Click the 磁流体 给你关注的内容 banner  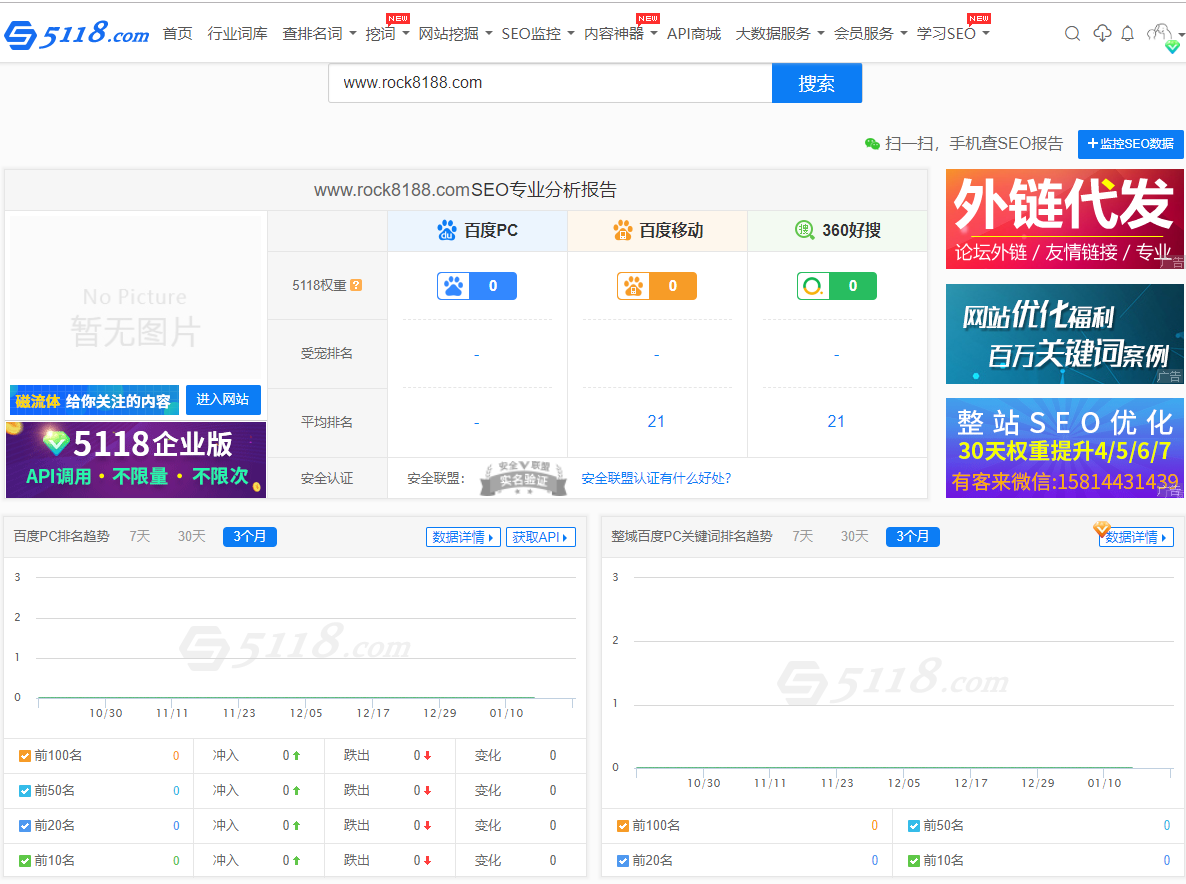(x=95, y=400)
